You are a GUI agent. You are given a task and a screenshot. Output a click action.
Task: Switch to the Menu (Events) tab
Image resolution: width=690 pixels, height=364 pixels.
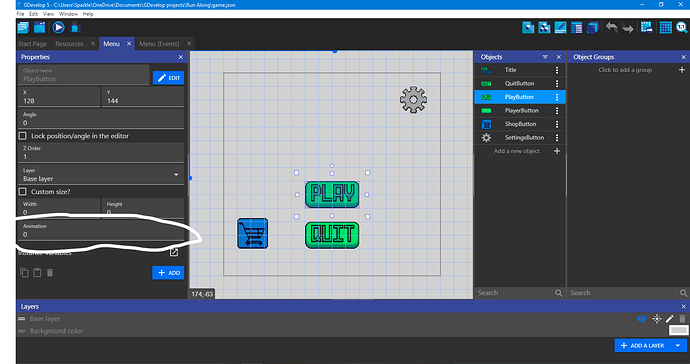159,44
